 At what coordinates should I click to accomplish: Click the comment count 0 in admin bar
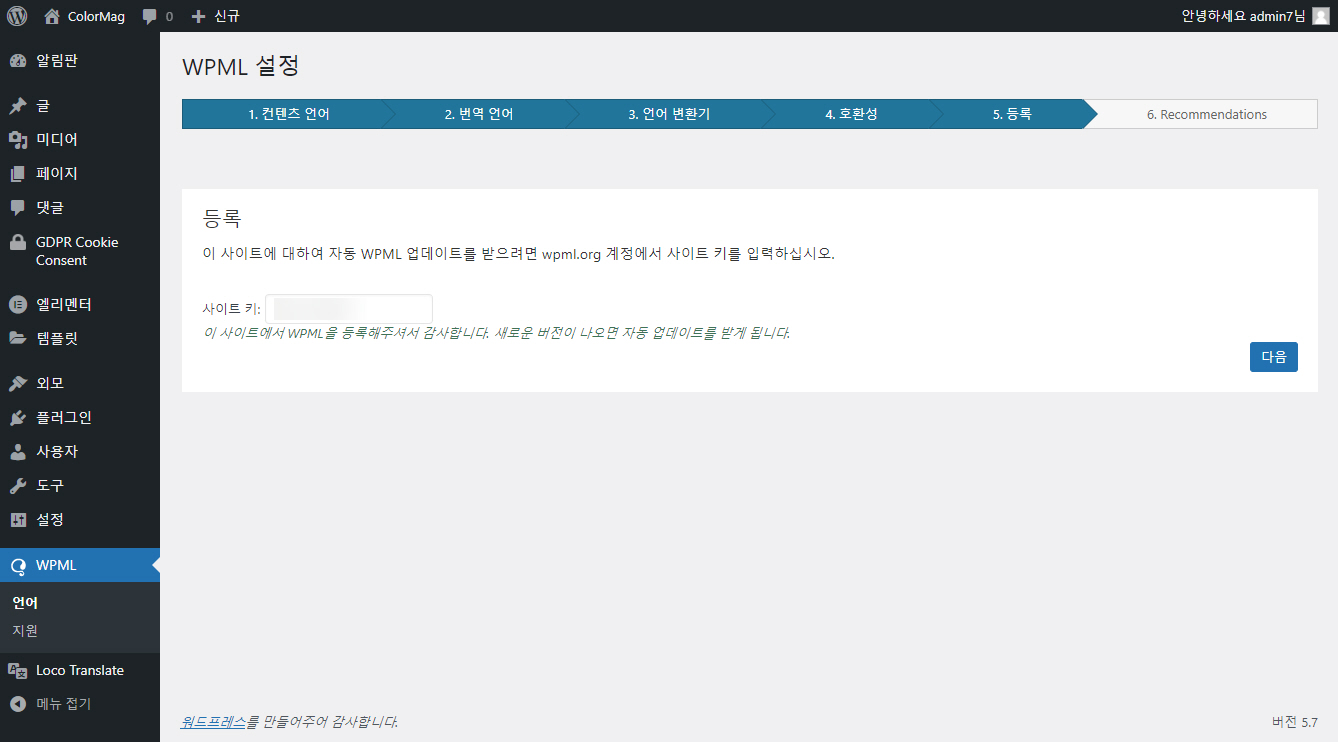[169, 17]
